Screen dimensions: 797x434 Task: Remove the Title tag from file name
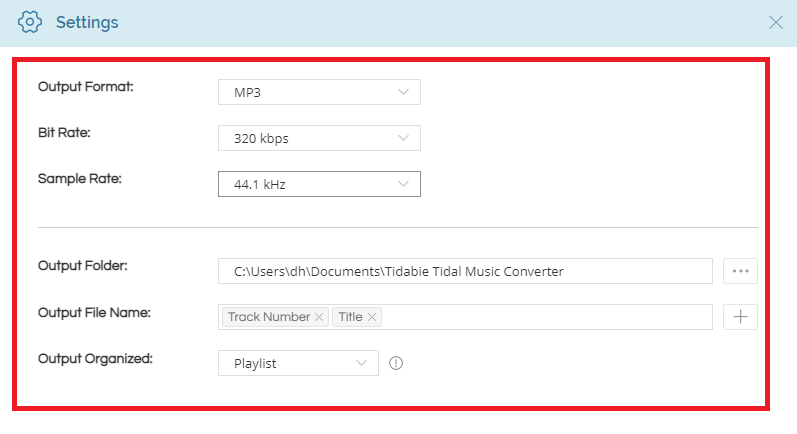click(372, 317)
